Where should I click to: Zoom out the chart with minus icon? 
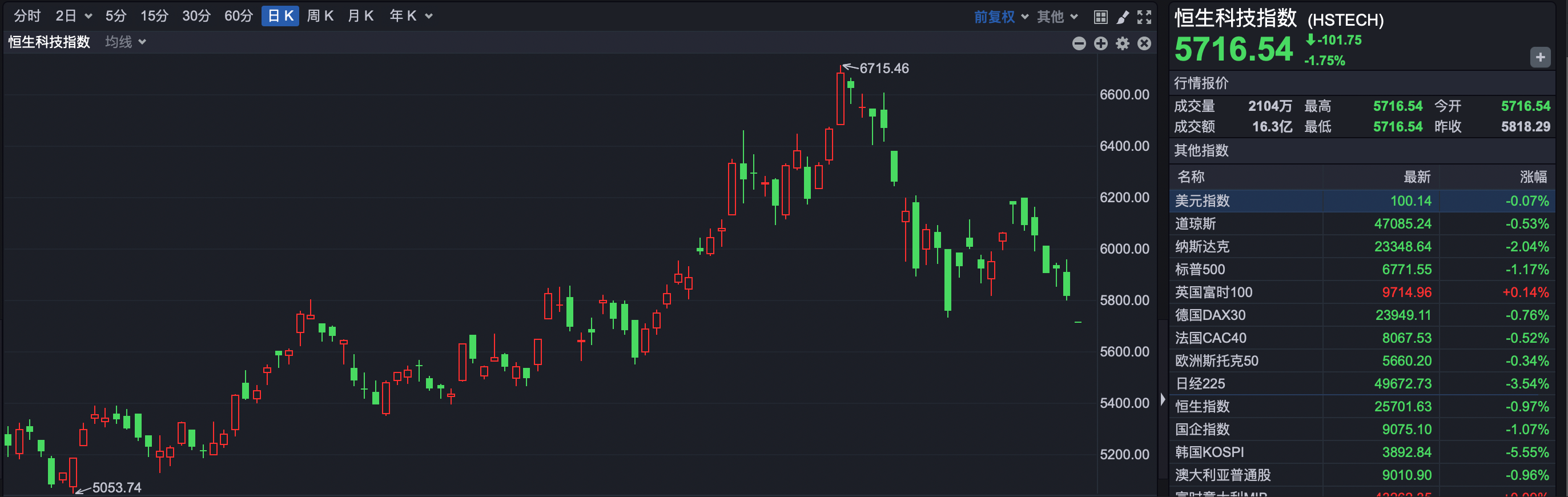1079,43
